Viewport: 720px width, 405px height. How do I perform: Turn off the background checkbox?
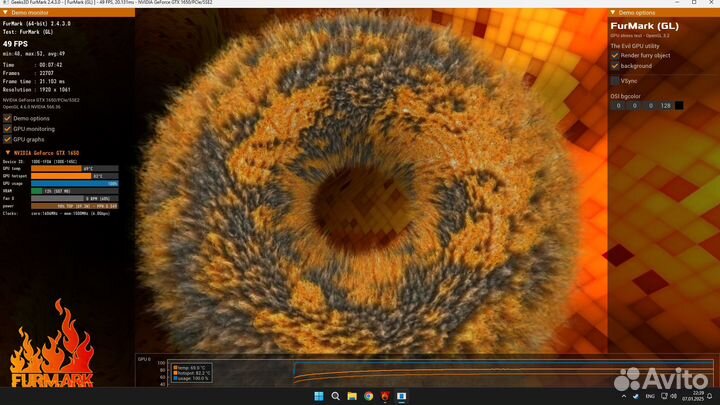615,66
